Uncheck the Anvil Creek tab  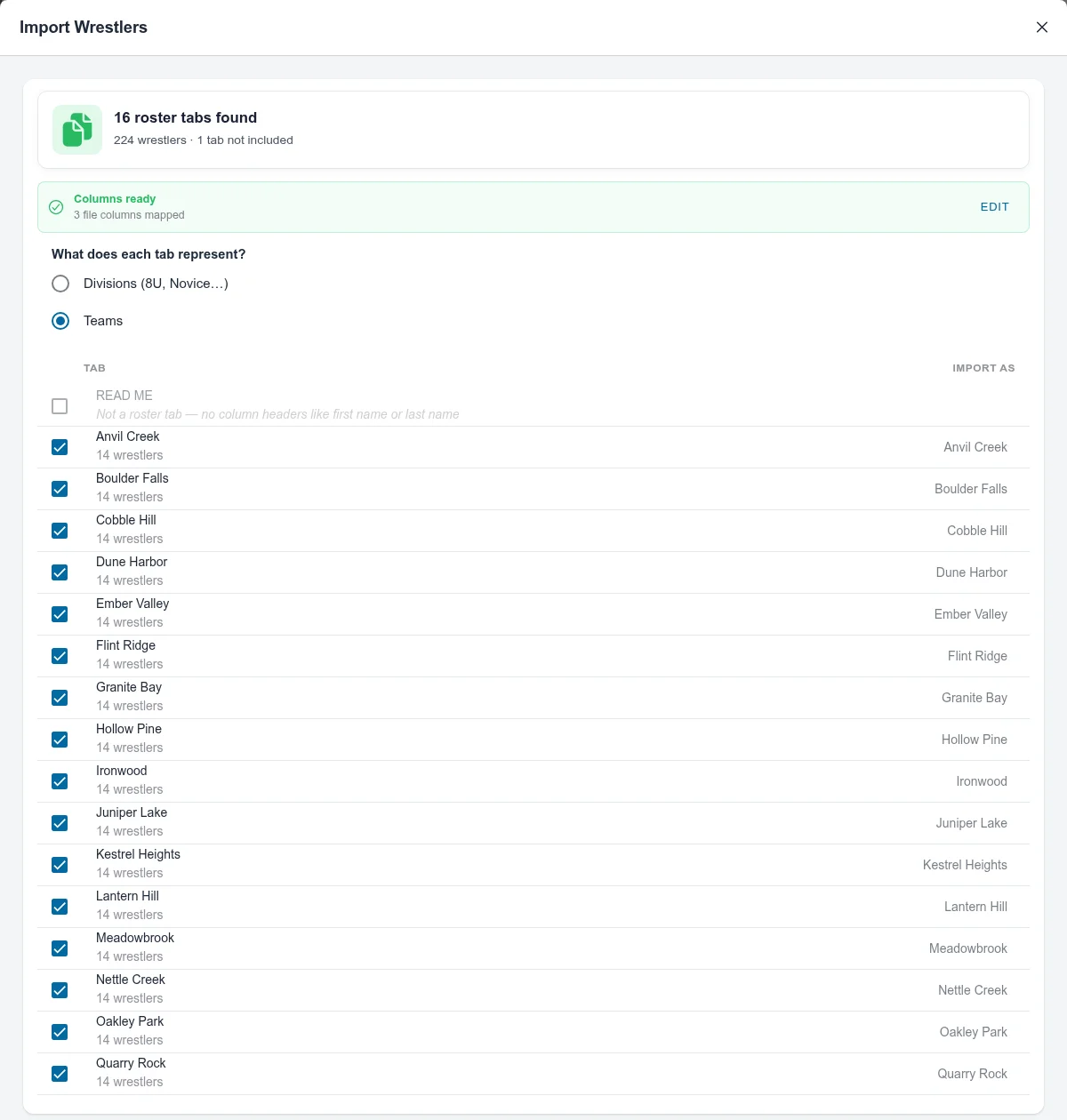click(x=60, y=447)
